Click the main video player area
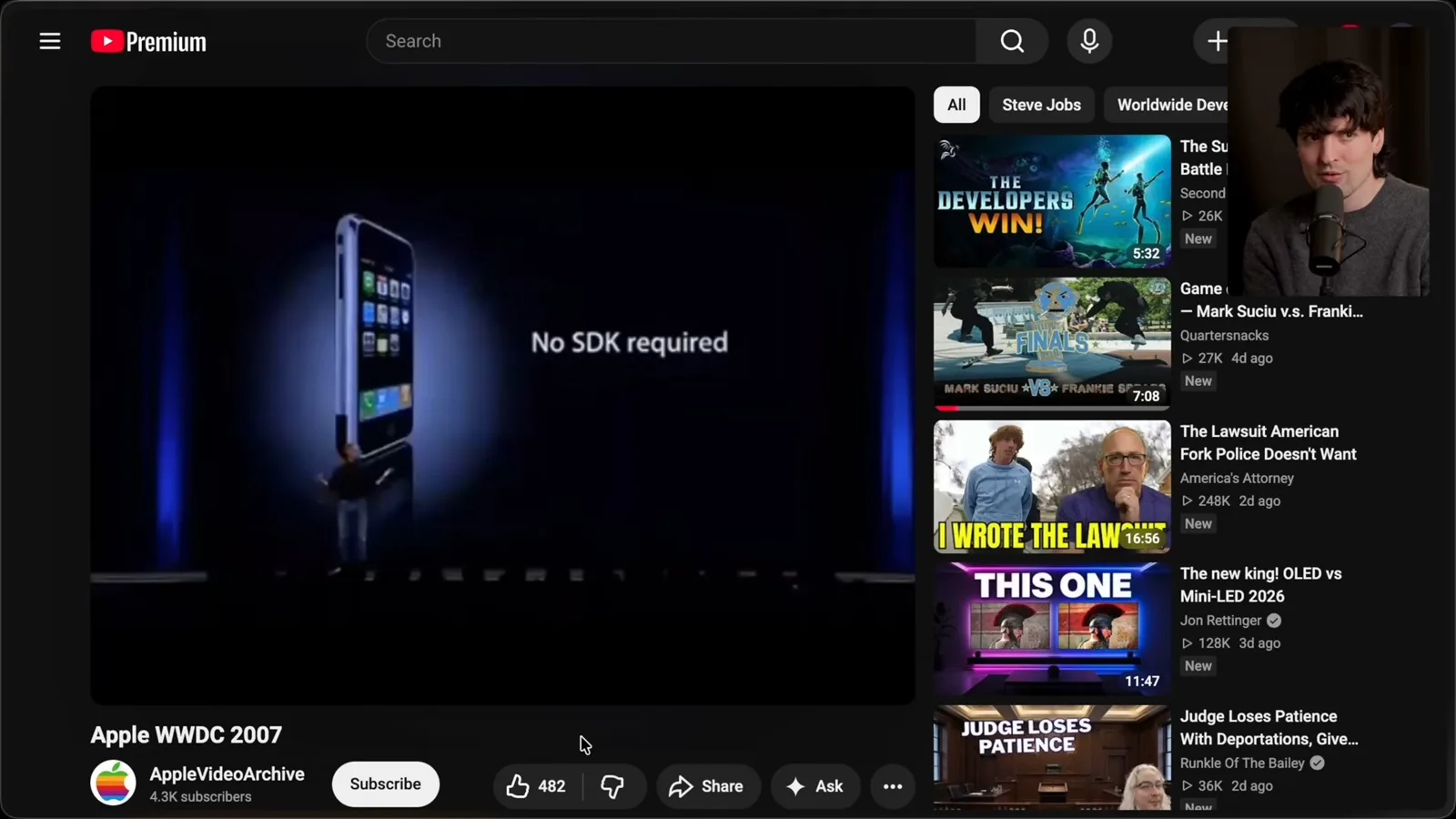1456x819 pixels. point(502,395)
